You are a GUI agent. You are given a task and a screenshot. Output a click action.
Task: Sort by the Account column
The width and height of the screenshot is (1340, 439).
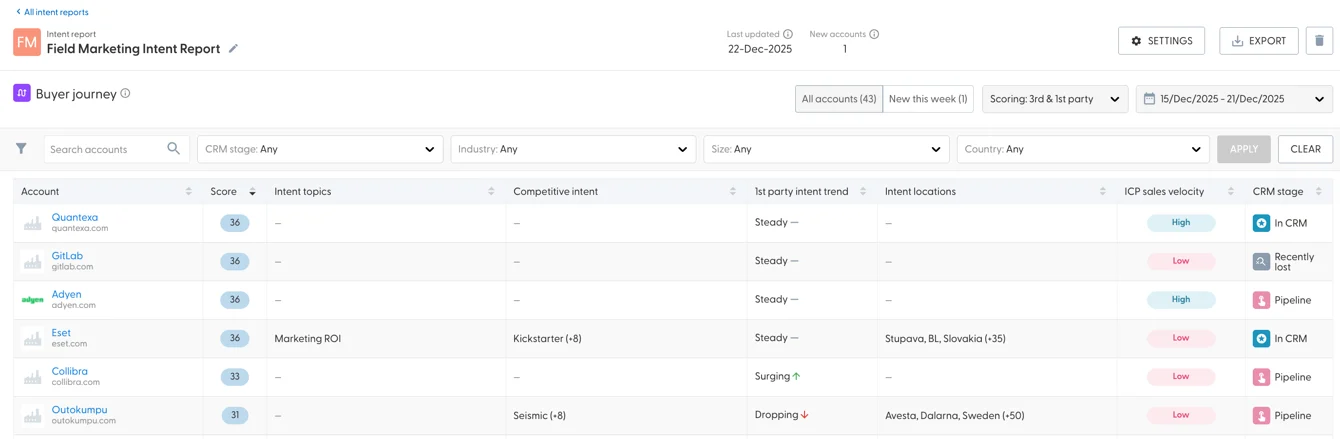(189, 191)
